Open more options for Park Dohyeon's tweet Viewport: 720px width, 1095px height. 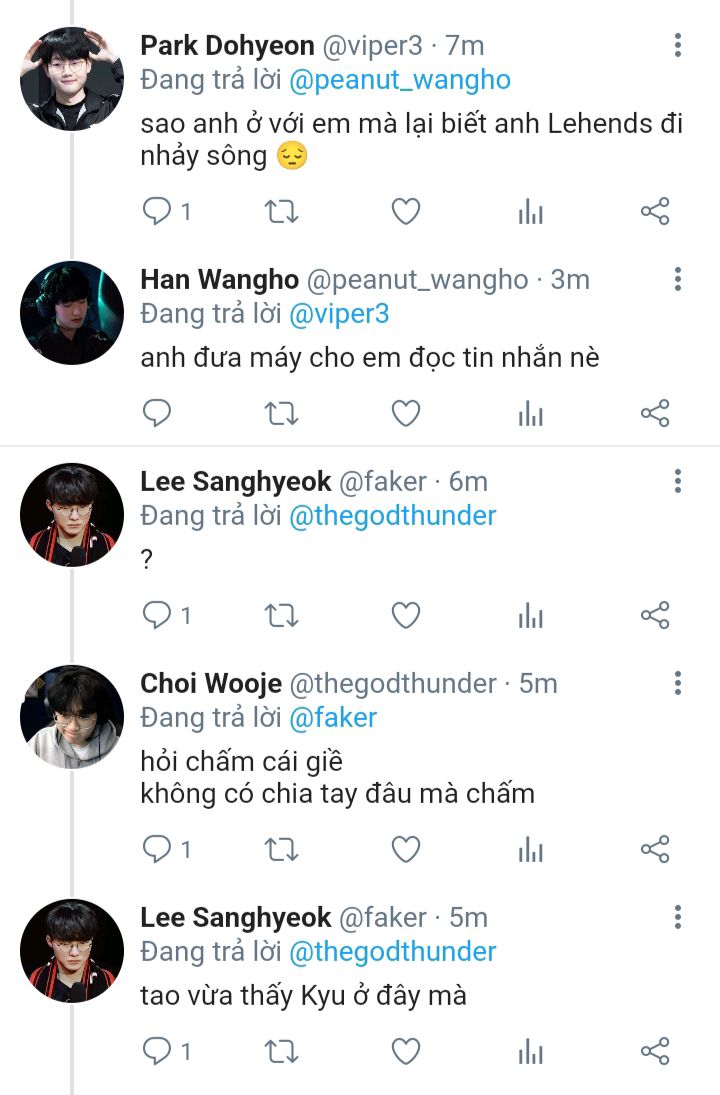point(678,45)
